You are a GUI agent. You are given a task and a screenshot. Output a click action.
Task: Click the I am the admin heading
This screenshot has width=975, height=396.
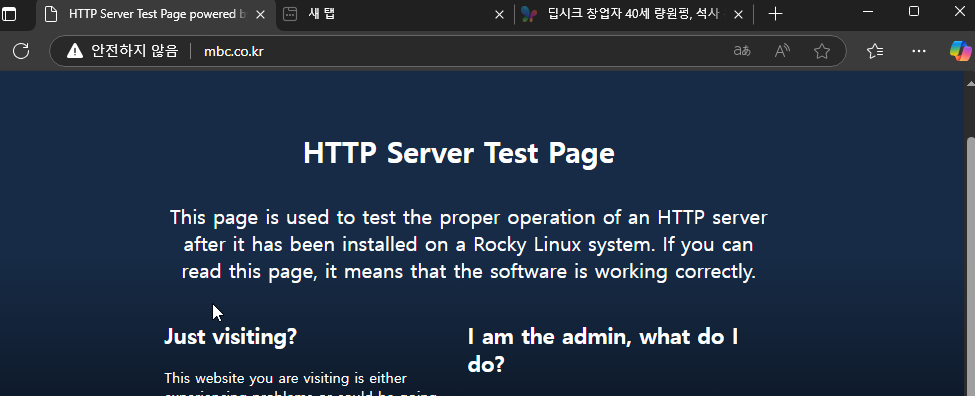pyautogui.click(x=603, y=350)
